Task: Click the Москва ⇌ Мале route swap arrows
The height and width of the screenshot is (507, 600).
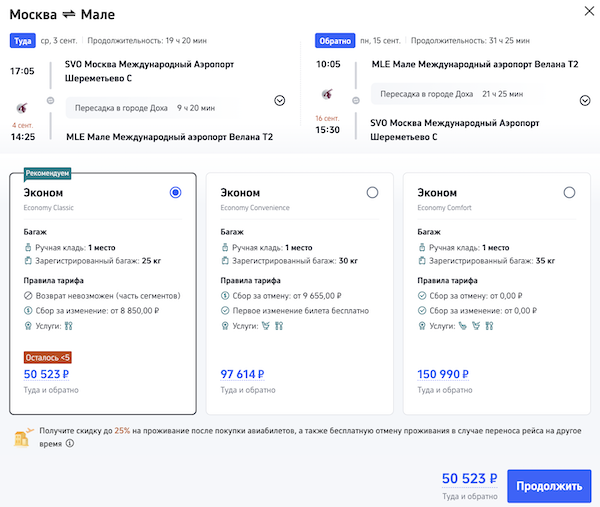Action: (x=74, y=14)
